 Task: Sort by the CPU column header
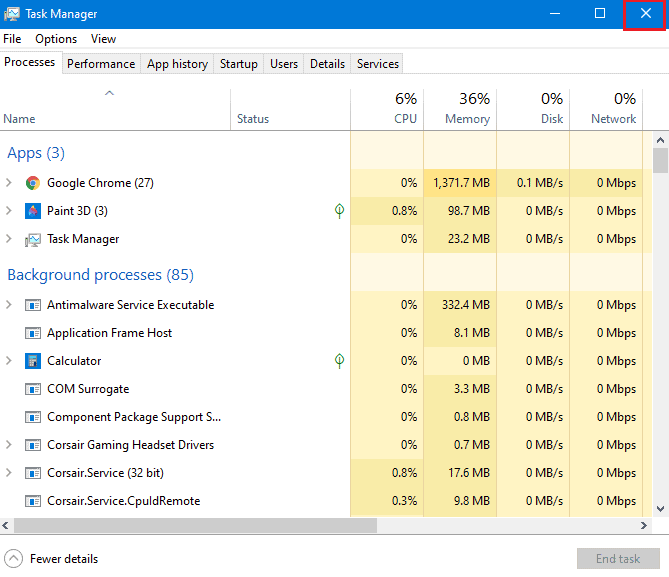pyautogui.click(x=387, y=109)
